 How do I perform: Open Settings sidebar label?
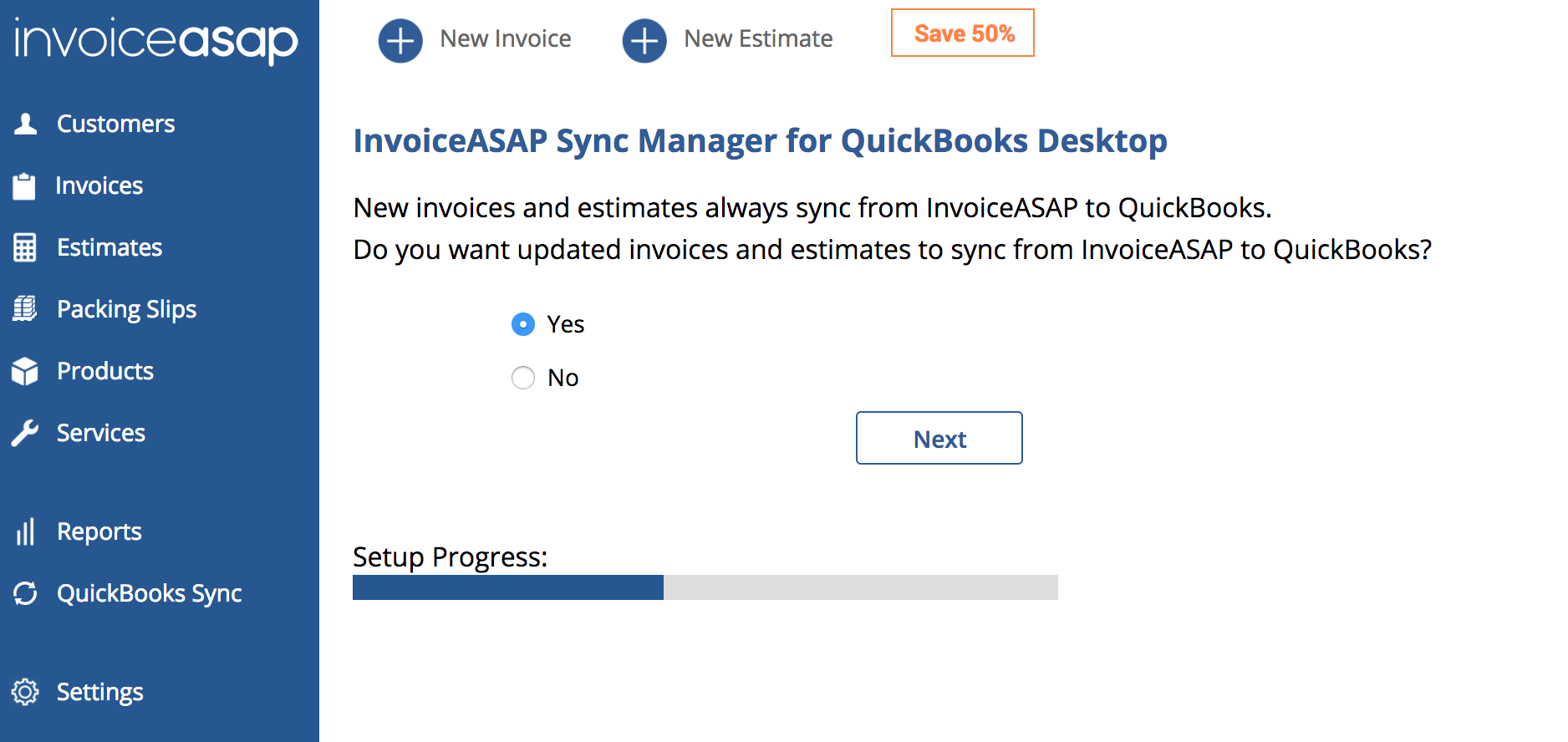100,692
